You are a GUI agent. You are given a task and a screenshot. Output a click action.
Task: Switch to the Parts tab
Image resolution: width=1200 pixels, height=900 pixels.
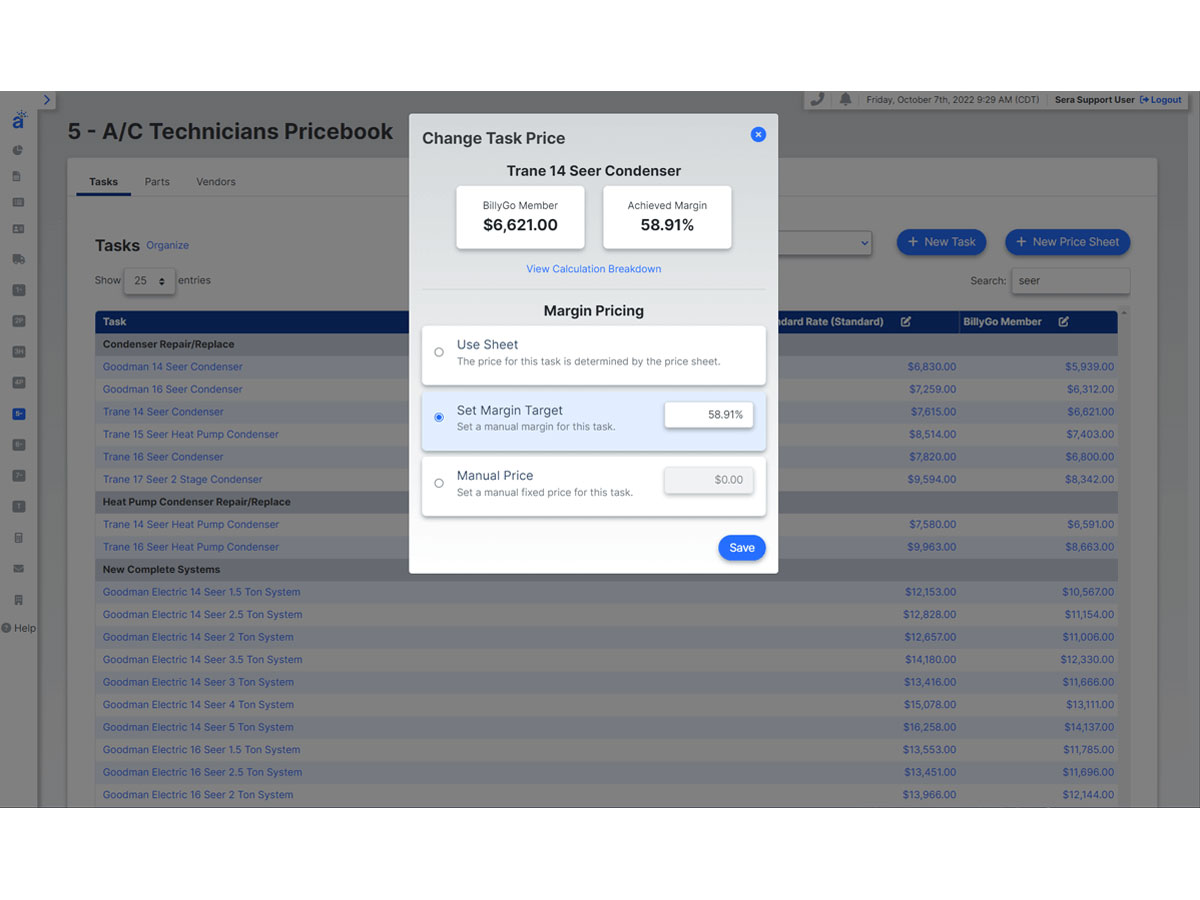157,182
